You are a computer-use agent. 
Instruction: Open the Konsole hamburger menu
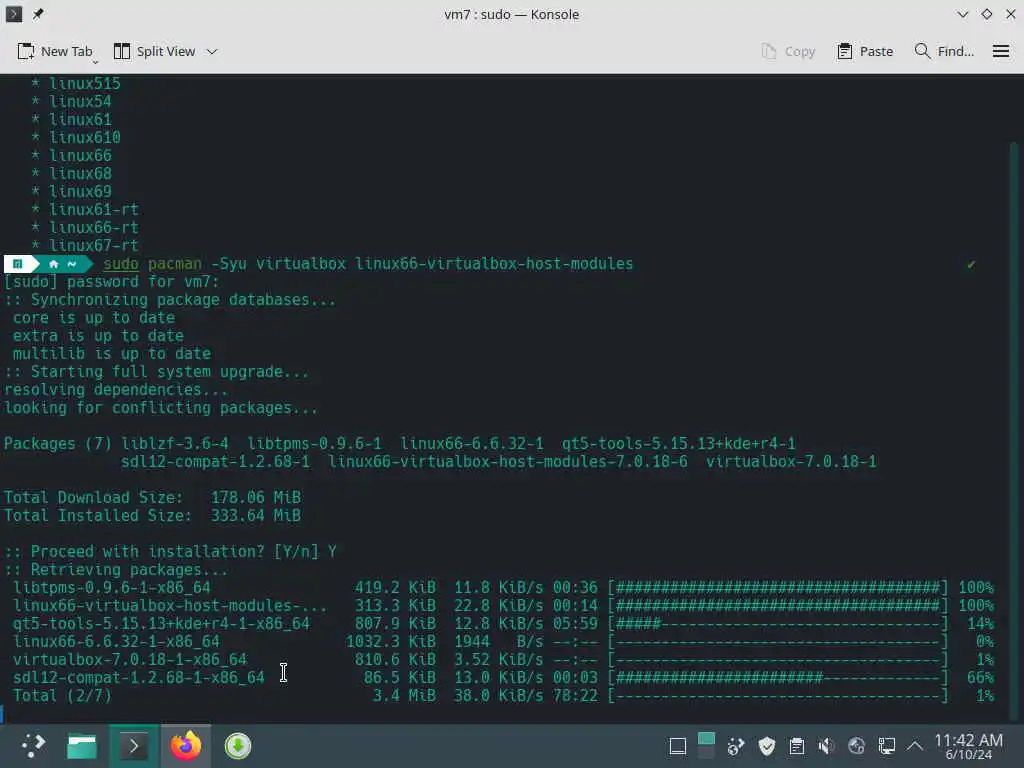[1001, 51]
